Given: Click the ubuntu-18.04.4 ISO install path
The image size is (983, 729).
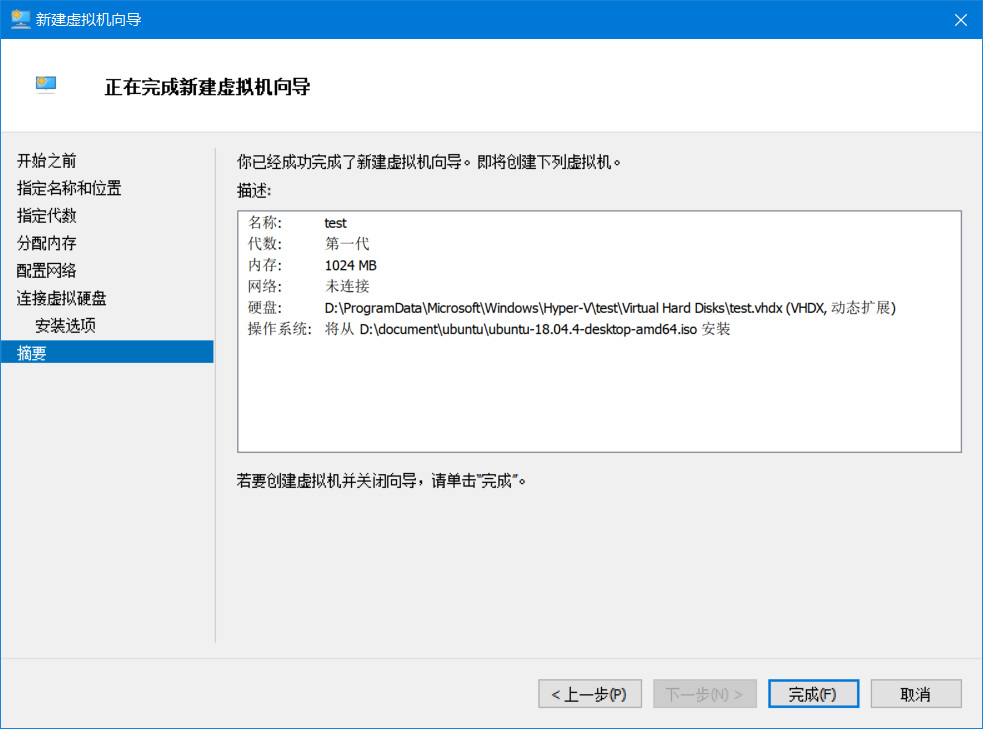Looking at the screenshot, I should pos(528,329).
